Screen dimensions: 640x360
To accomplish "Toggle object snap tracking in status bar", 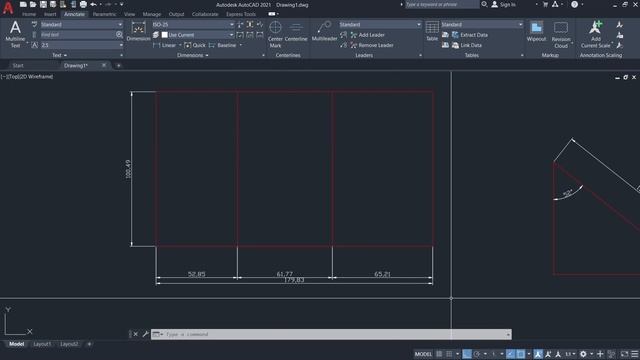I will [x=511, y=354].
